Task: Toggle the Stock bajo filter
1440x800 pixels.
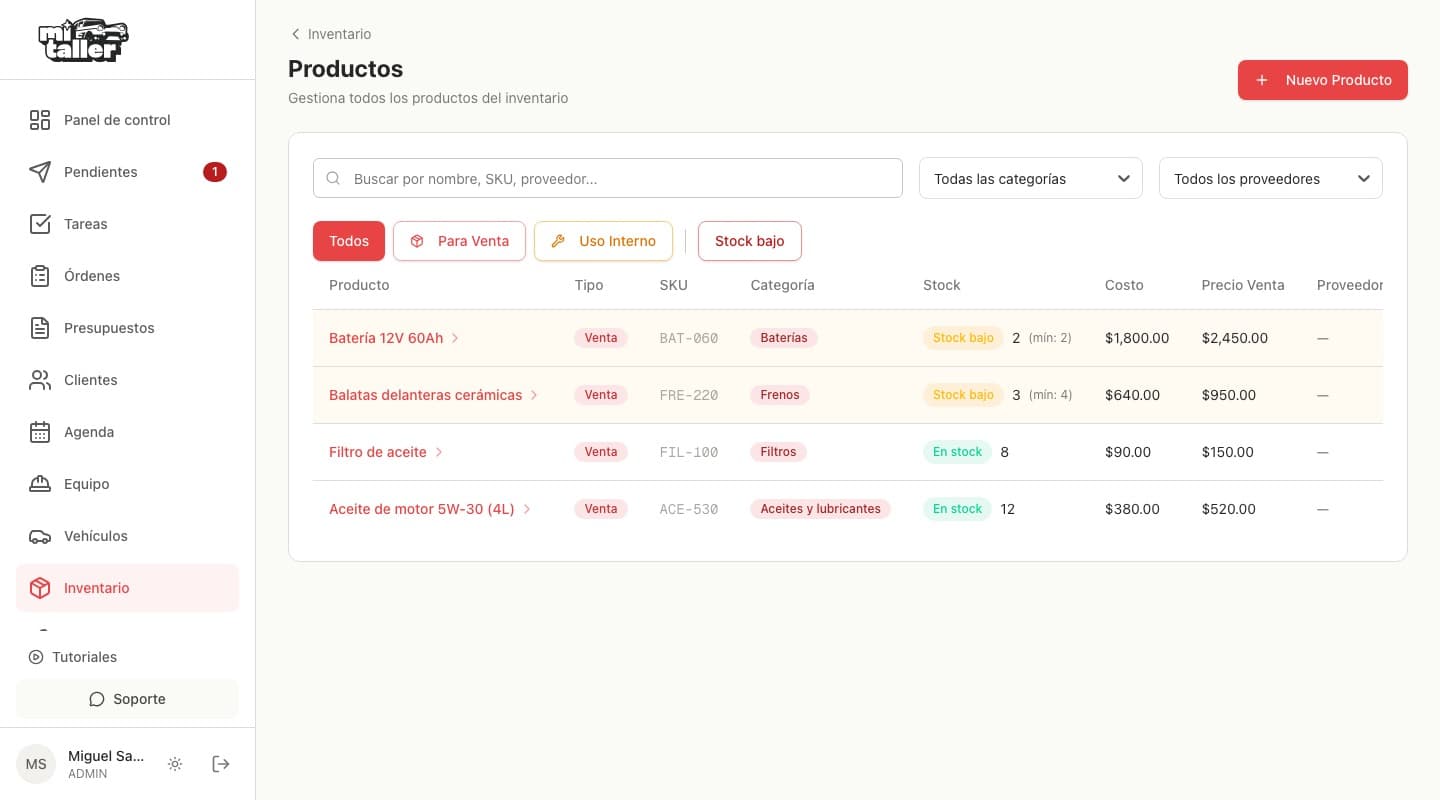Action: click(x=749, y=241)
